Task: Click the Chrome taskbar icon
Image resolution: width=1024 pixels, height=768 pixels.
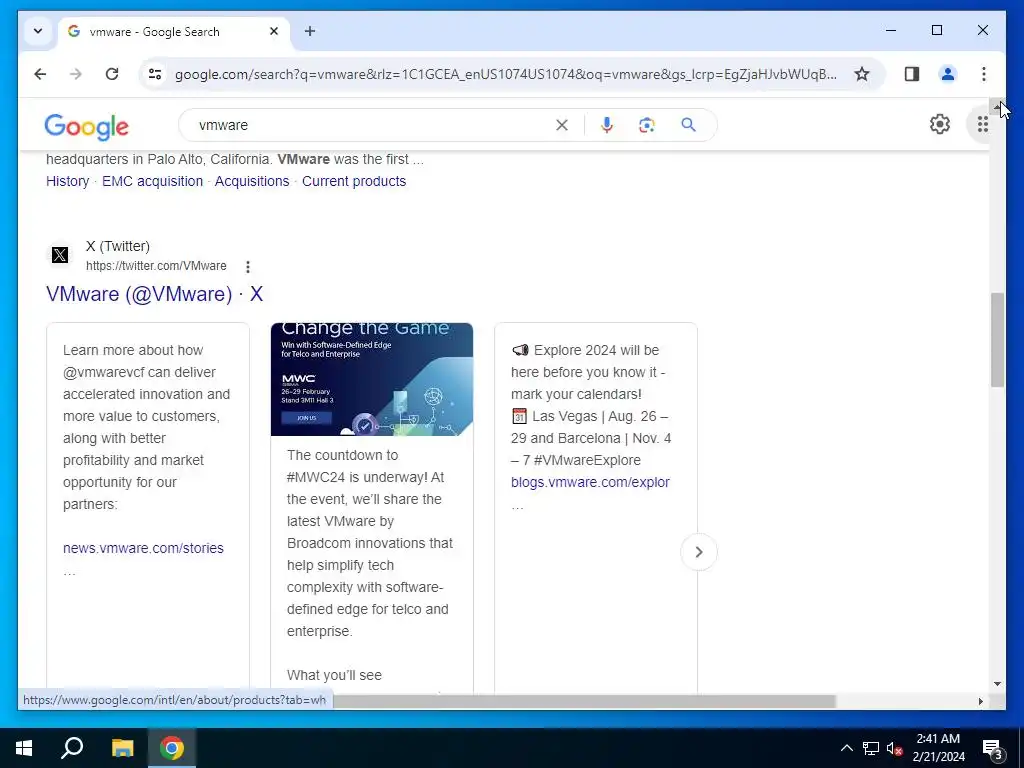Action: coord(172,748)
